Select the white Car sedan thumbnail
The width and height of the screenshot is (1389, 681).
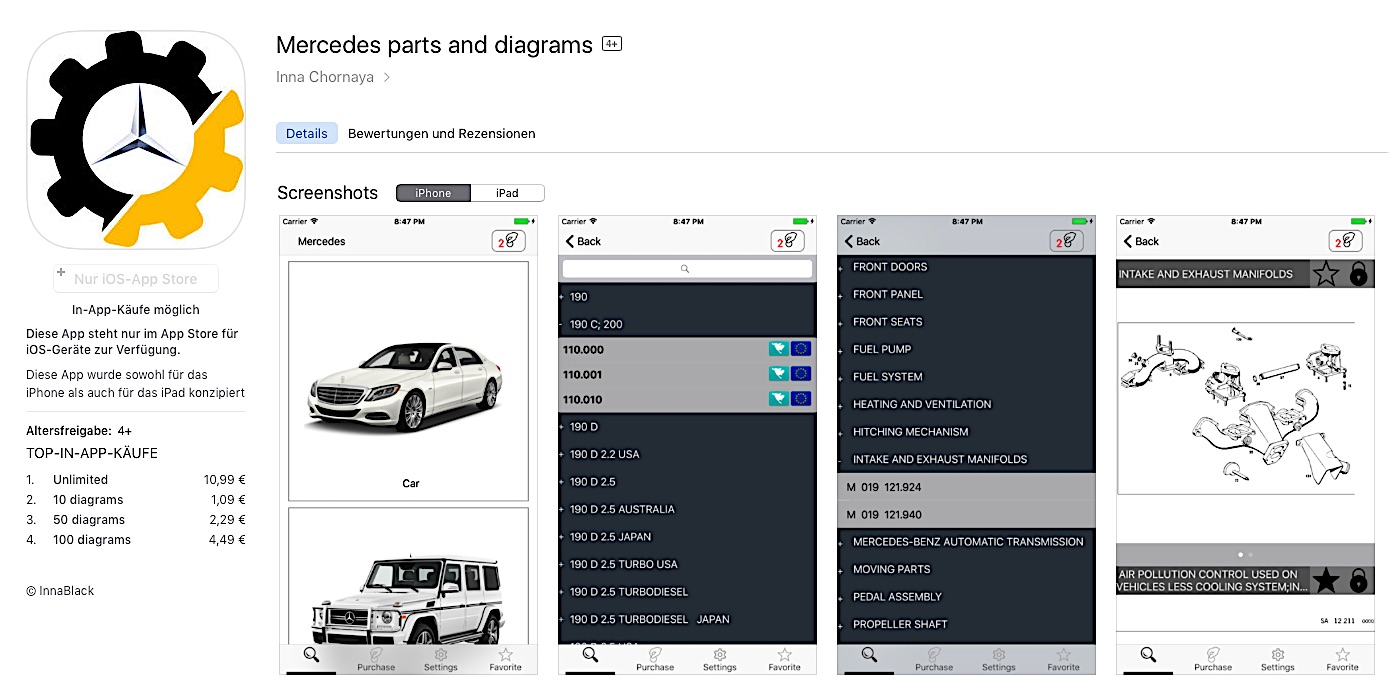click(x=408, y=381)
